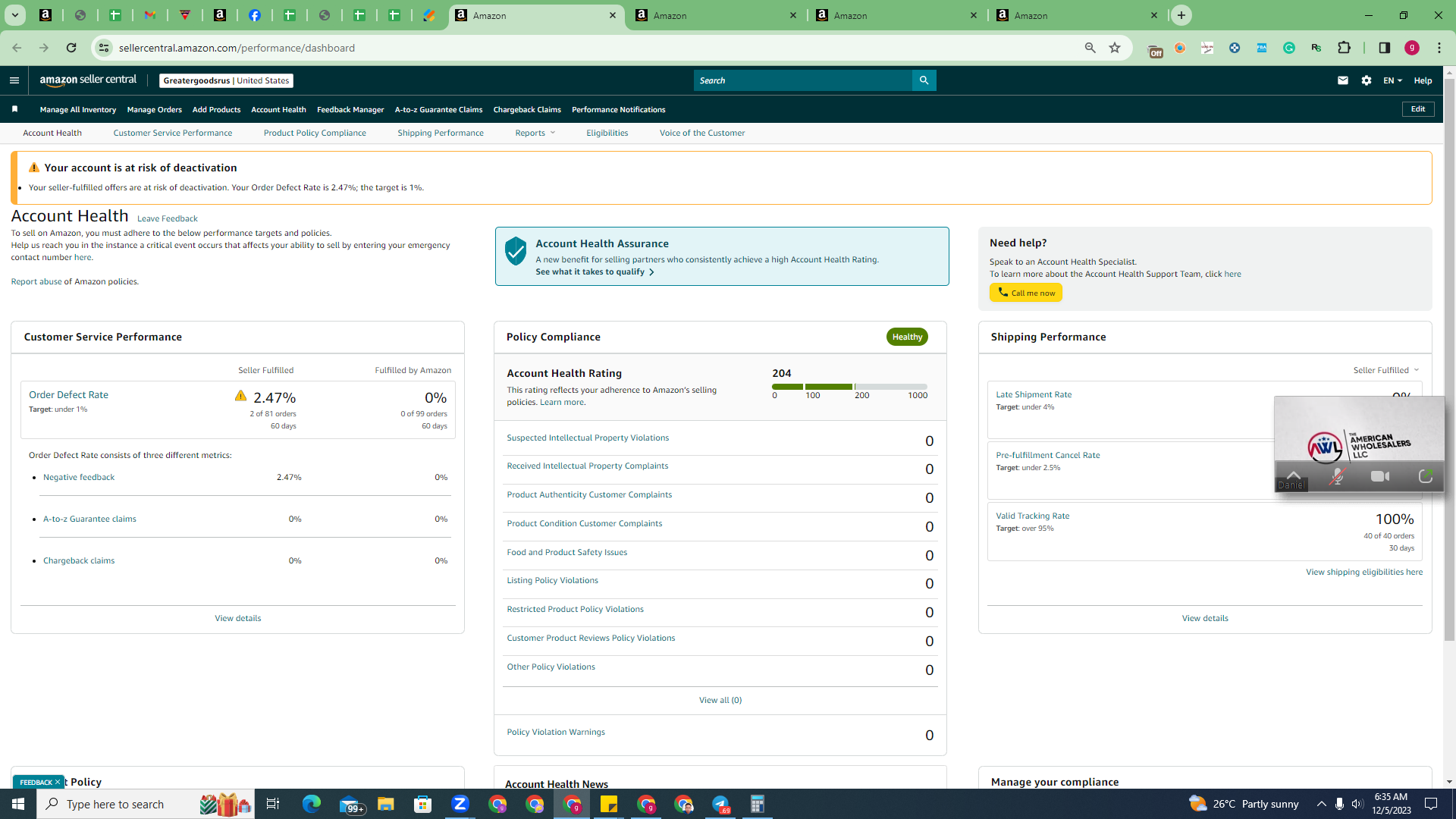
Task: Open Greatergoodsrus United States account switcher
Action: tap(226, 80)
